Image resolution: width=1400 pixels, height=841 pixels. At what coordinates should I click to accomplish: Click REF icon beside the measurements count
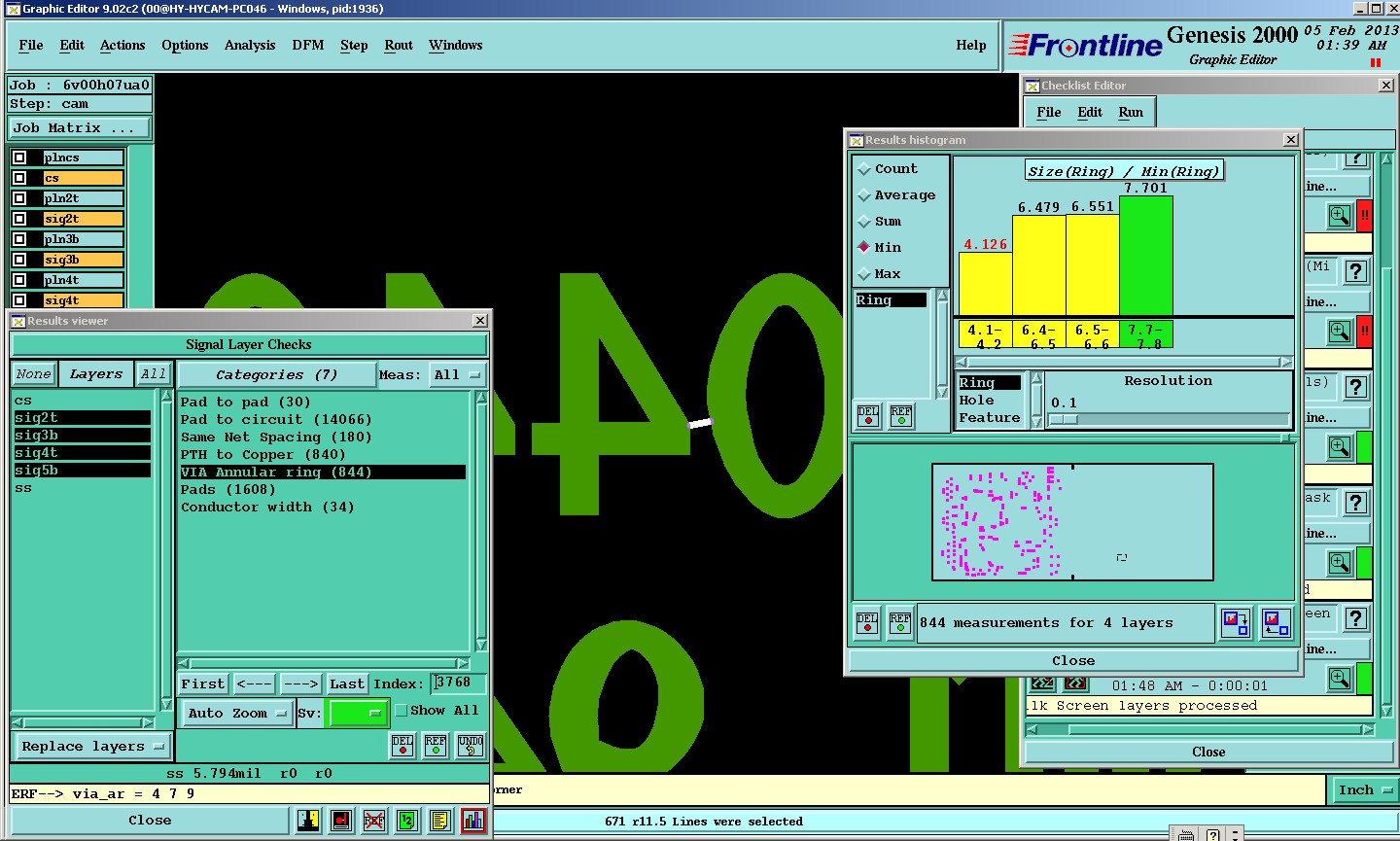coord(900,622)
